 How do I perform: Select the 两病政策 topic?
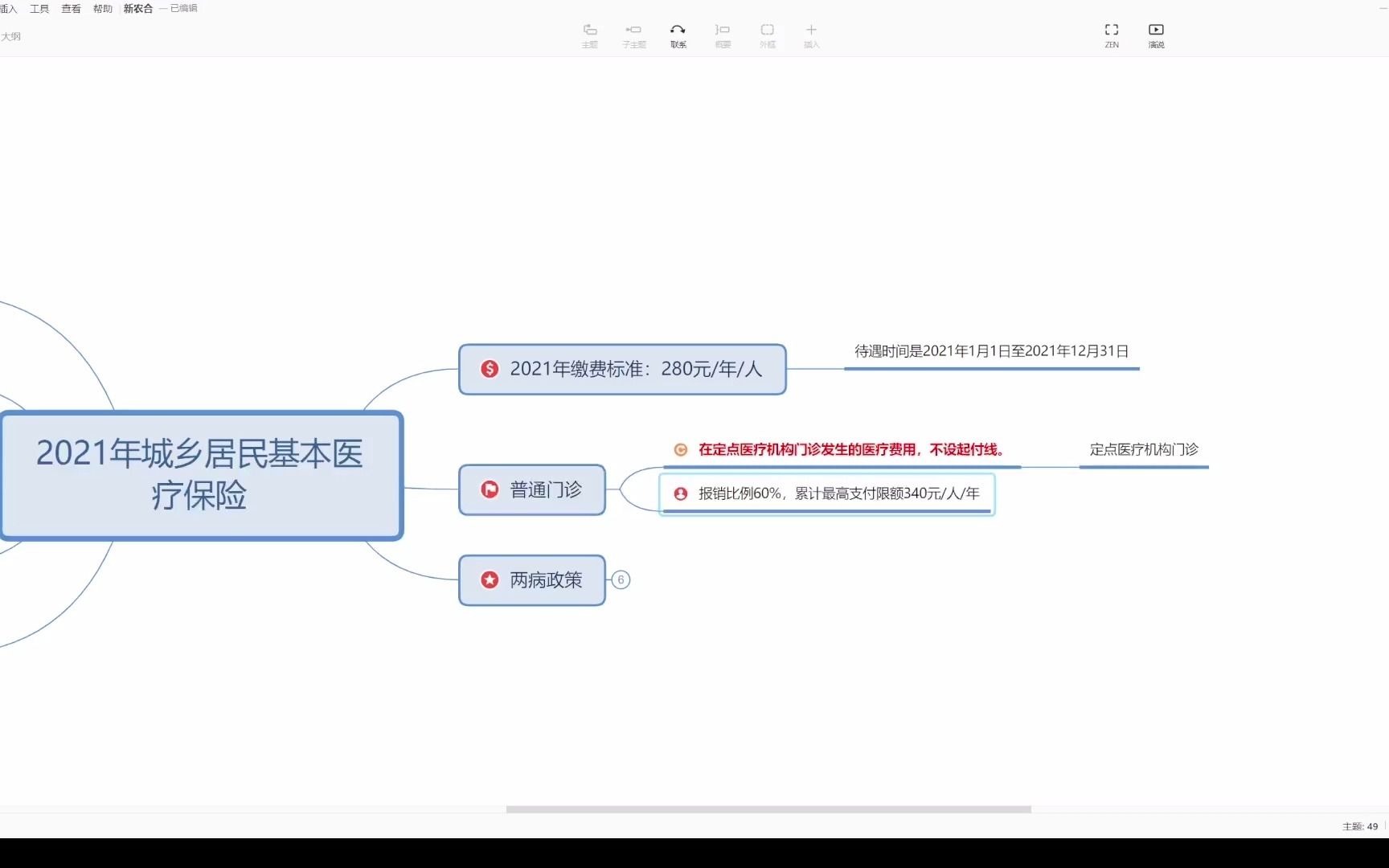point(532,579)
